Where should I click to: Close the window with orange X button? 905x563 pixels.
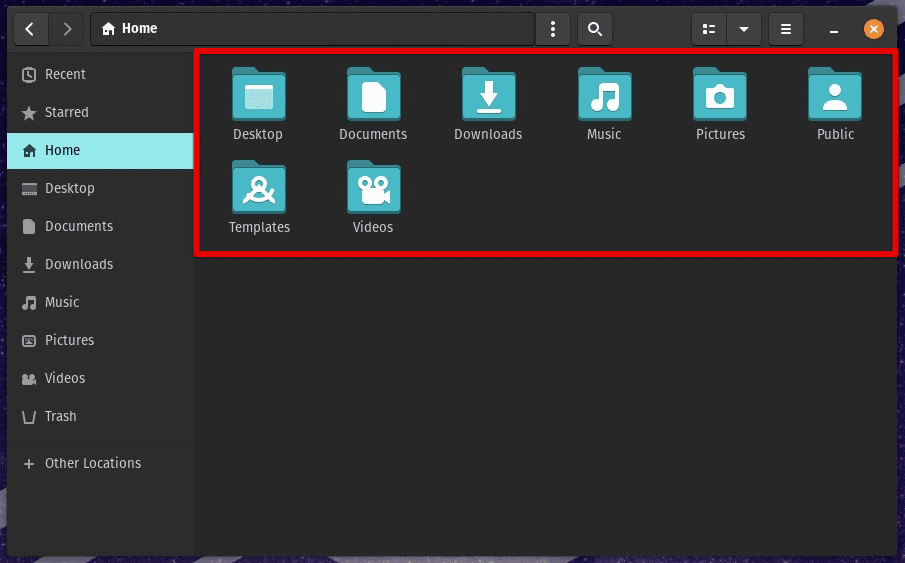874,29
